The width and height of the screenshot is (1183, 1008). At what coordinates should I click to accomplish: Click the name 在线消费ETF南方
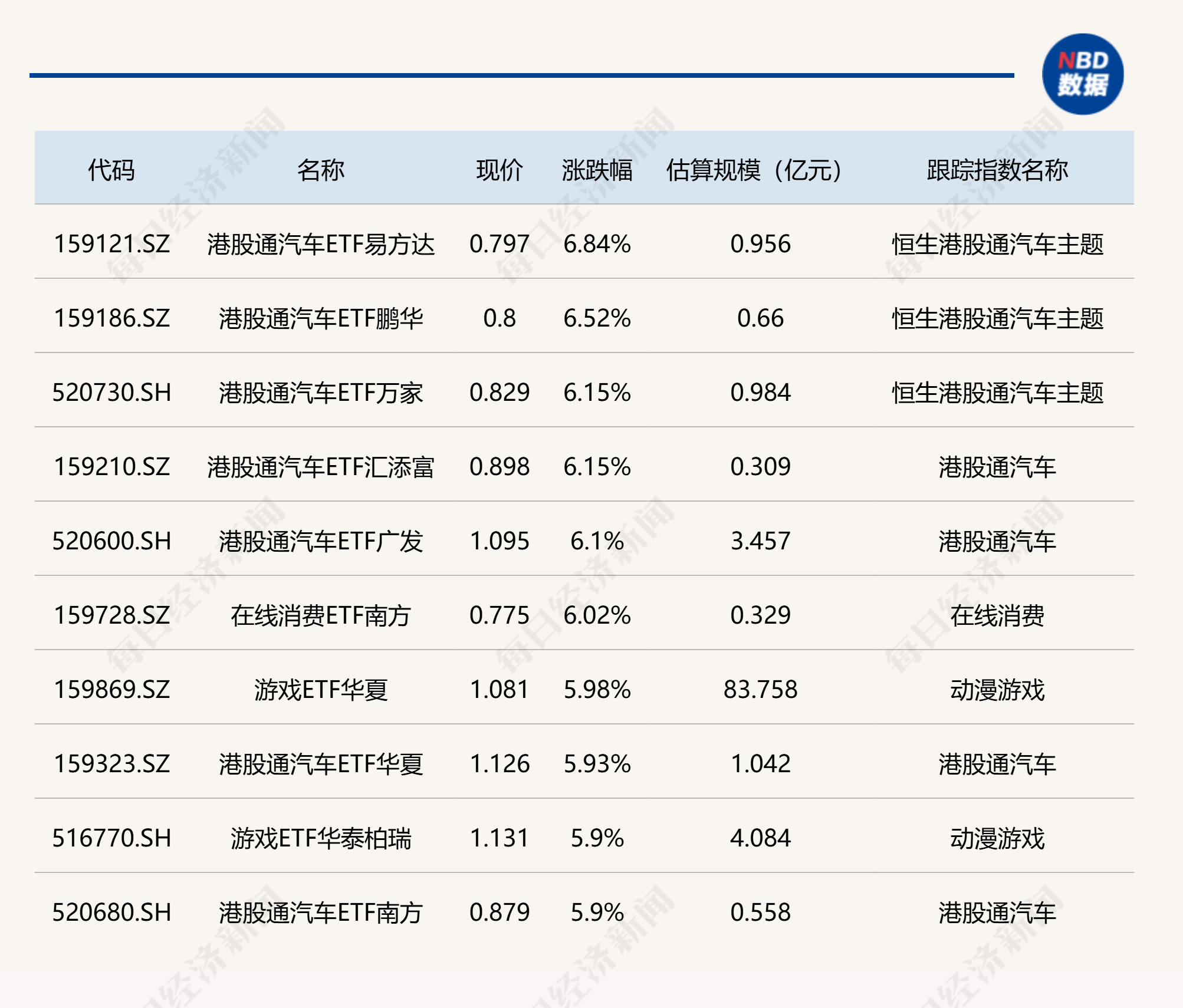click(321, 615)
